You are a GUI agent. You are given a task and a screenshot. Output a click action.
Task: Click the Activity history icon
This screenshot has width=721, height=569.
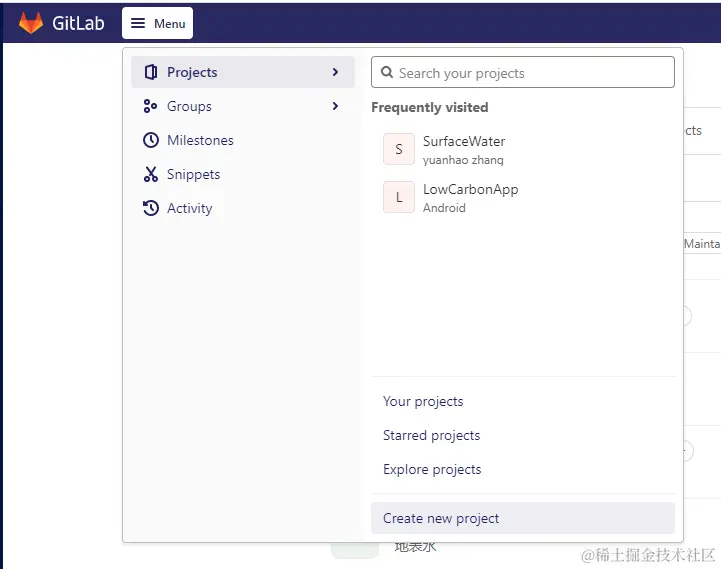pos(151,208)
